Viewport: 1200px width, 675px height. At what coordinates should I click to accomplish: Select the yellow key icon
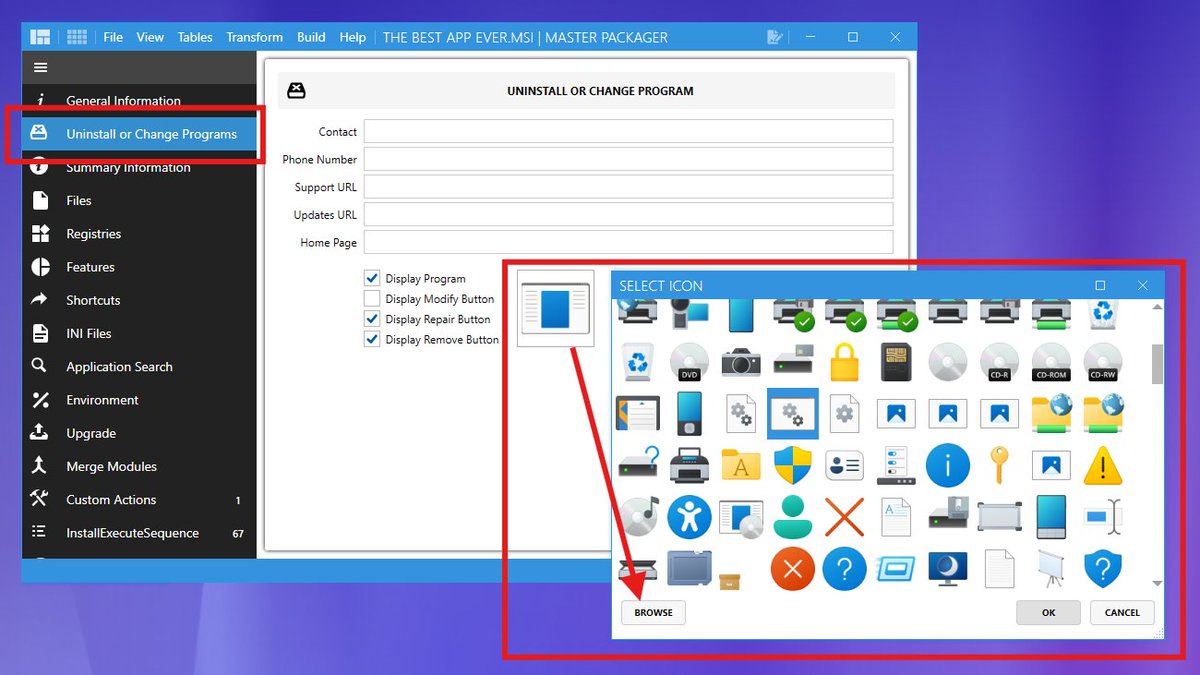coord(999,464)
